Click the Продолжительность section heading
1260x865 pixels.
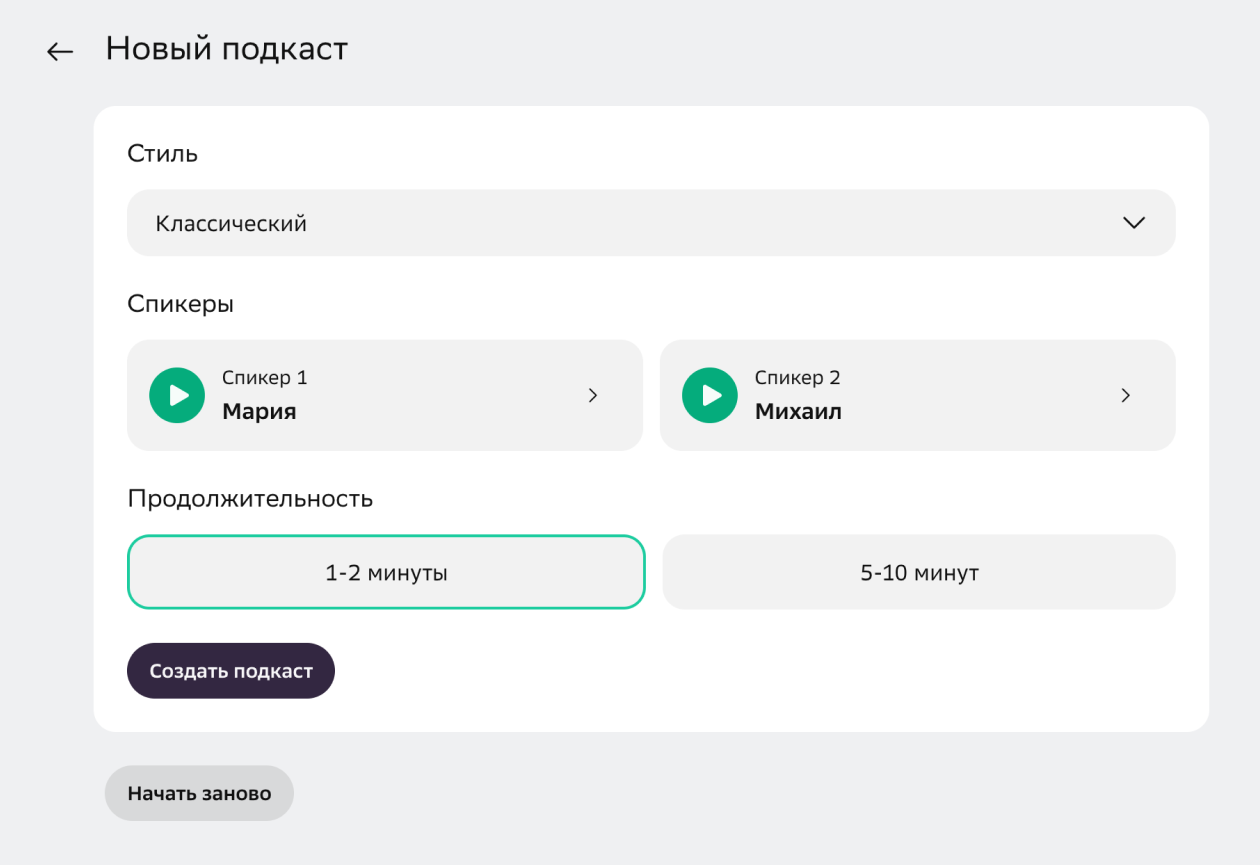pos(250,498)
